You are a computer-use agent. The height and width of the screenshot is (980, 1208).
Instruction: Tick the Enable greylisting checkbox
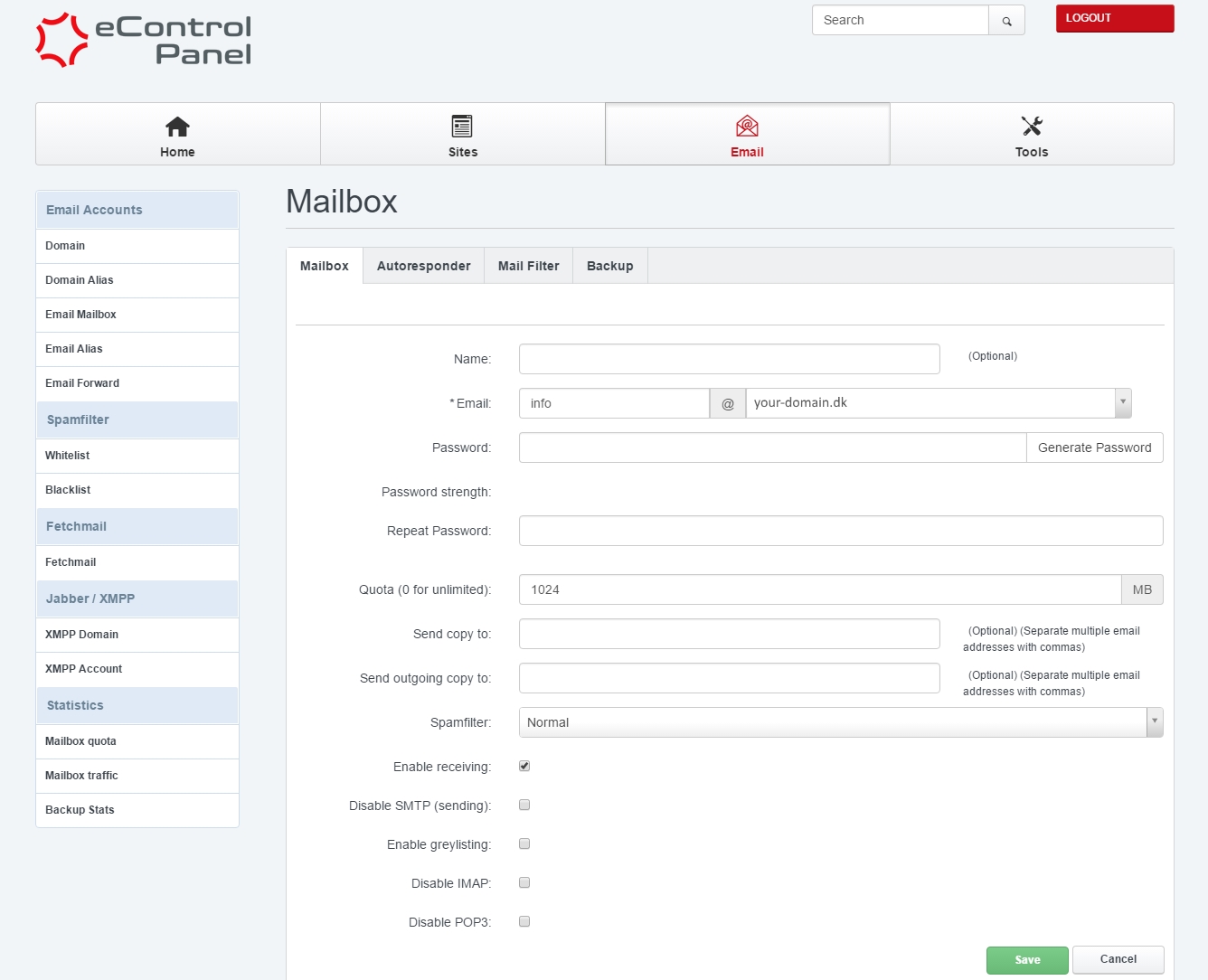[524, 843]
